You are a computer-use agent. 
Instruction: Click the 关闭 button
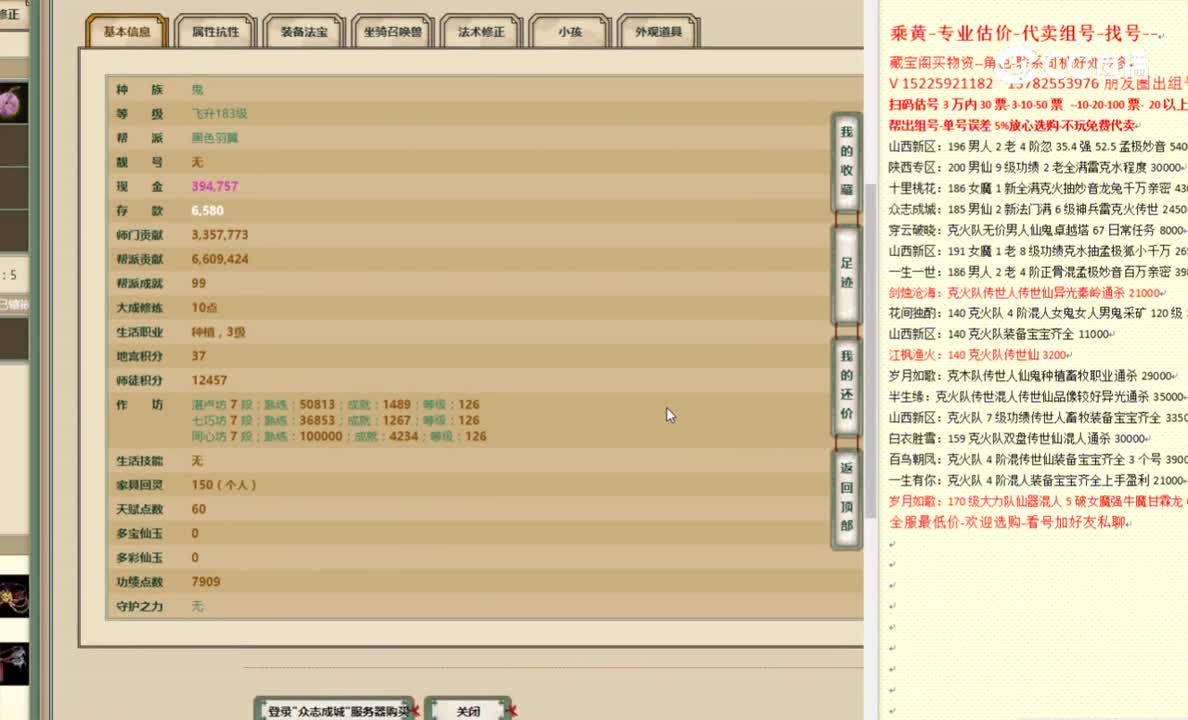coord(468,711)
